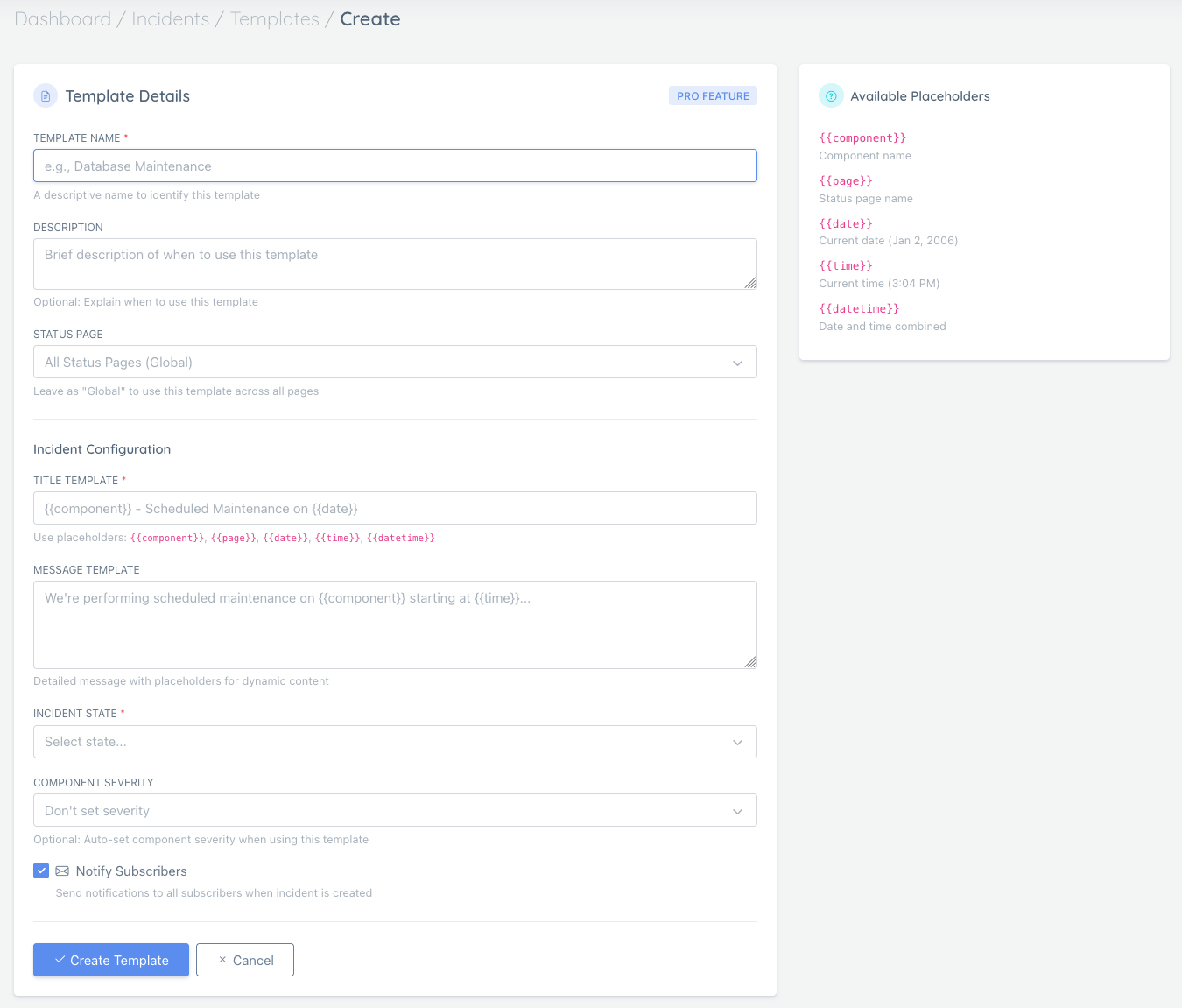The height and width of the screenshot is (1008, 1182).
Task: Open the Component Severity dropdown
Action: pos(395,810)
